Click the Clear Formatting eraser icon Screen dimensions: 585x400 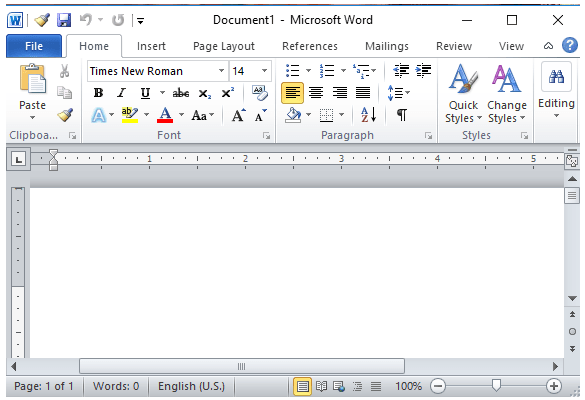[260, 93]
